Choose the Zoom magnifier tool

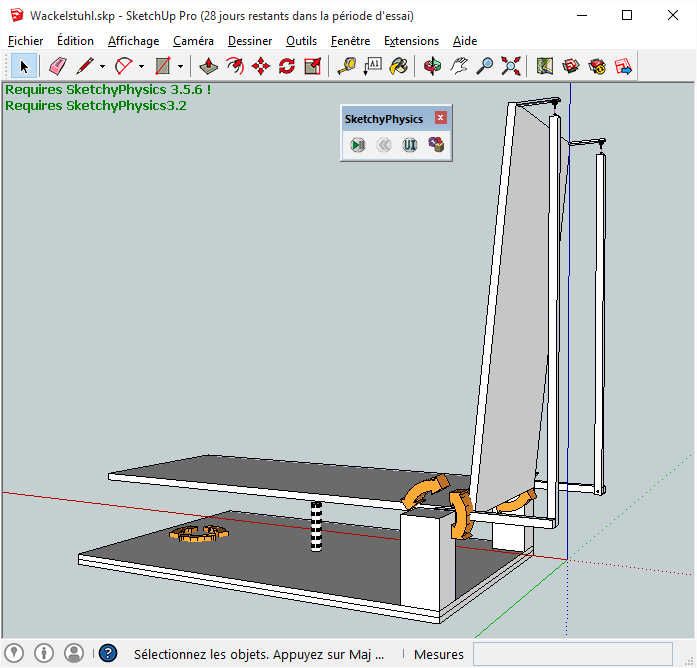[x=485, y=66]
